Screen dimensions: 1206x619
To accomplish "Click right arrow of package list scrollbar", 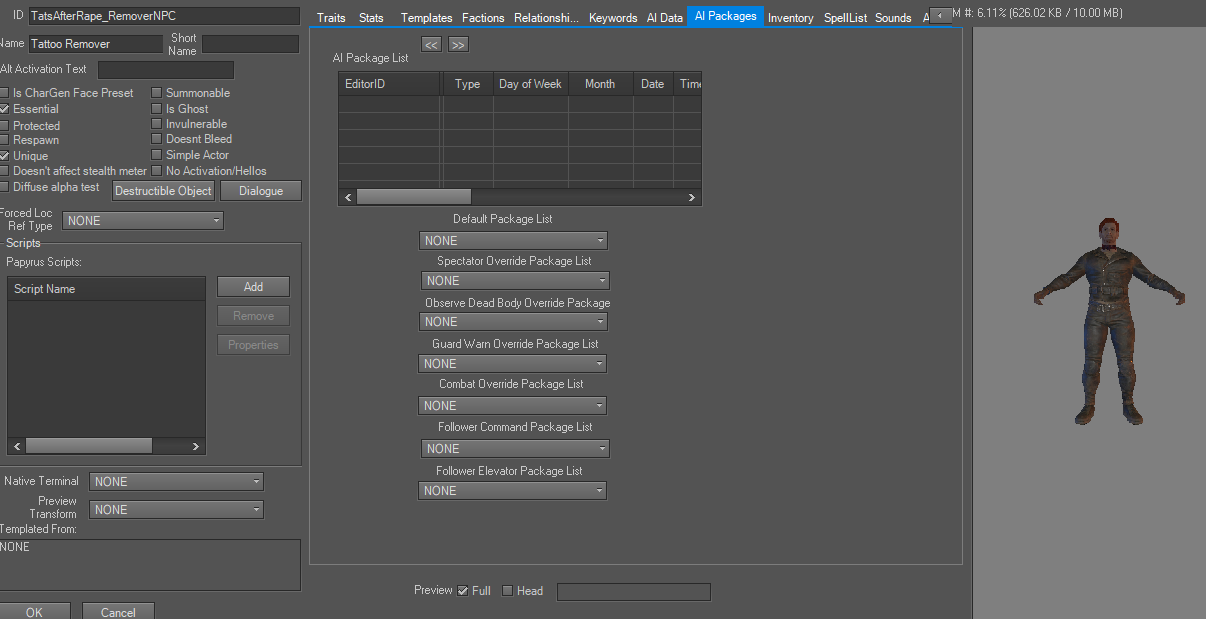I will 691,198.
